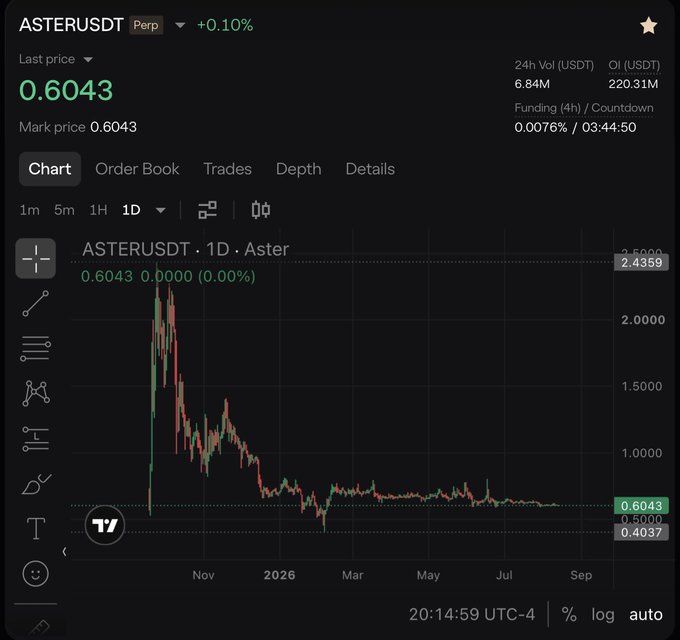Image resolution: width=680 pixels, height=640 pixels.
Task: Select the long position forecasting tool
Action: point(36,438)
